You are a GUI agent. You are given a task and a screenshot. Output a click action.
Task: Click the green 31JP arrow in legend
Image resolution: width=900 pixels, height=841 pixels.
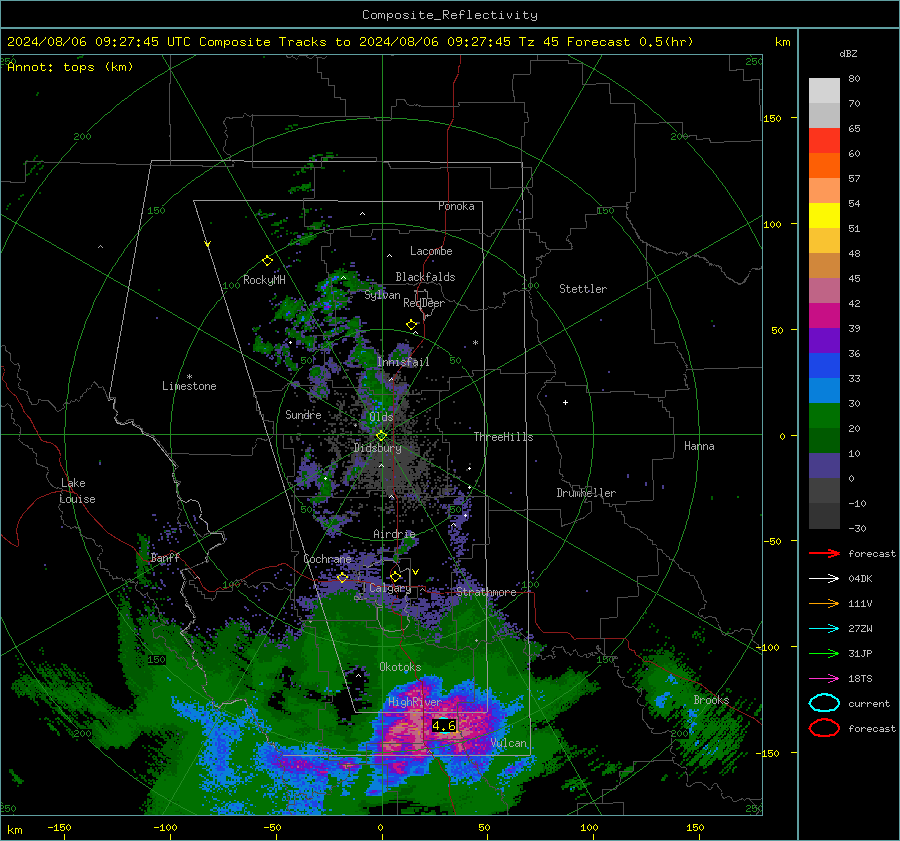coord(824,653)
